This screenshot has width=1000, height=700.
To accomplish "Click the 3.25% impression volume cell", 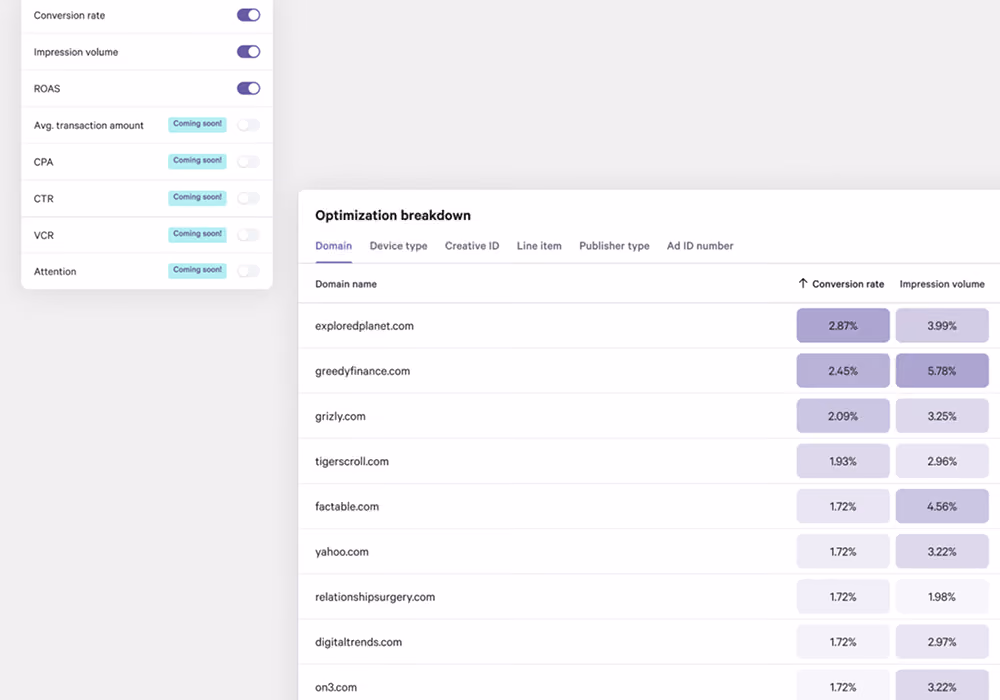I will 942,416.
